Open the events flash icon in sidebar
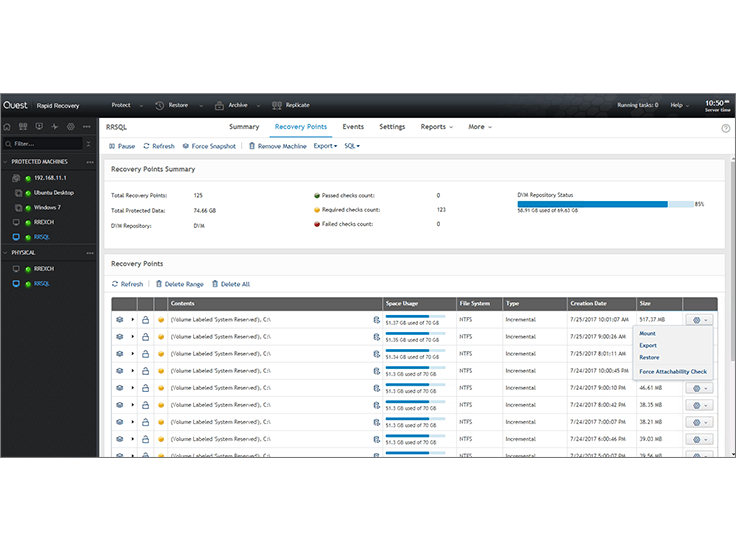Viewport: 736px width, 550px height. pyautogui.click(x=55, y=127)
